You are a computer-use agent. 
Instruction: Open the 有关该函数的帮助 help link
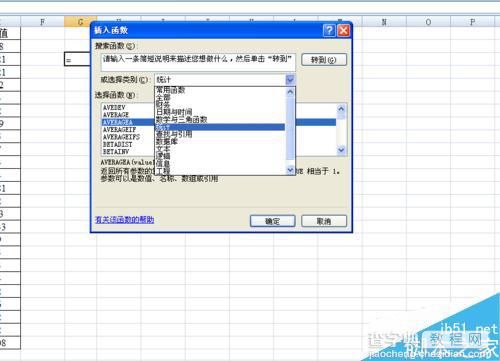coord(124,220)
